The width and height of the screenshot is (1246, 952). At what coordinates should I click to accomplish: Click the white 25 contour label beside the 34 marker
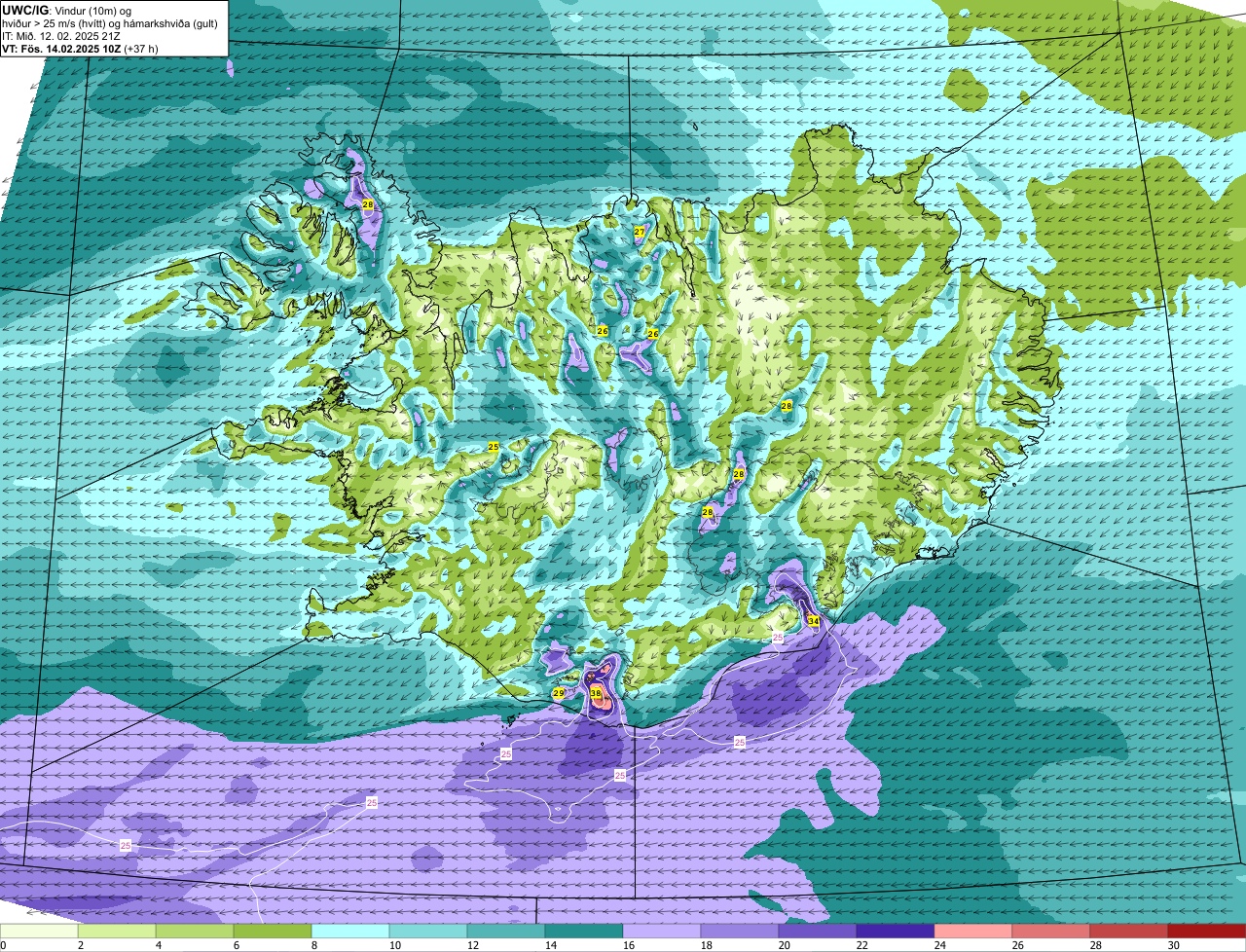coord(777,637)
